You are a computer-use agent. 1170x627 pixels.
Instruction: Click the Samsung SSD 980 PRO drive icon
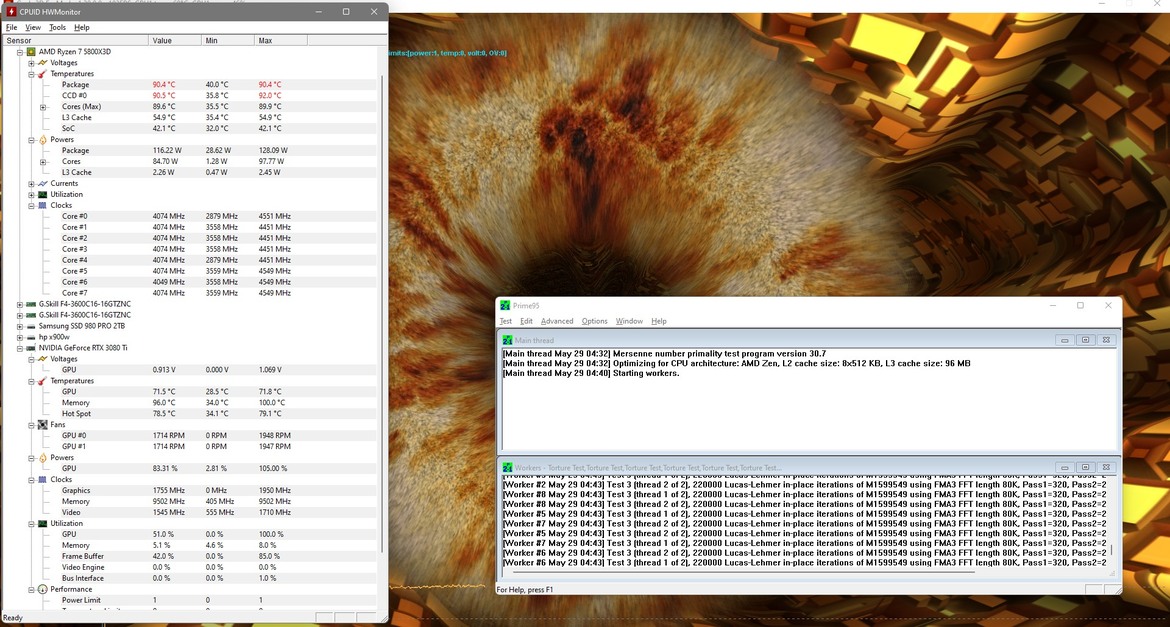(31, 326)
